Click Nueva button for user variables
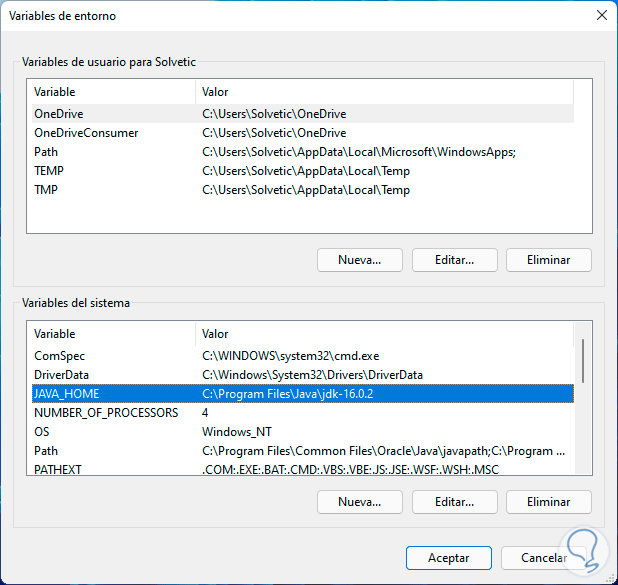This screenshot has height=585, width=618. (x=360, y=260)
